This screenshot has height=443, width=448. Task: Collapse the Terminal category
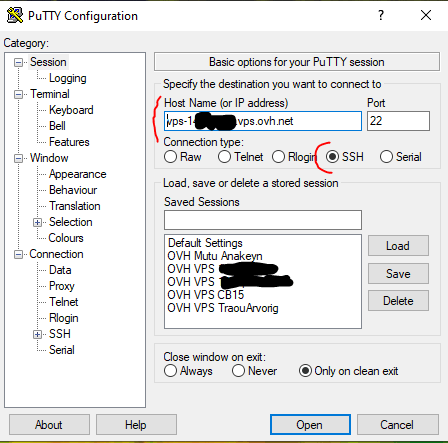pyautogui.click(x=18, y=95)
